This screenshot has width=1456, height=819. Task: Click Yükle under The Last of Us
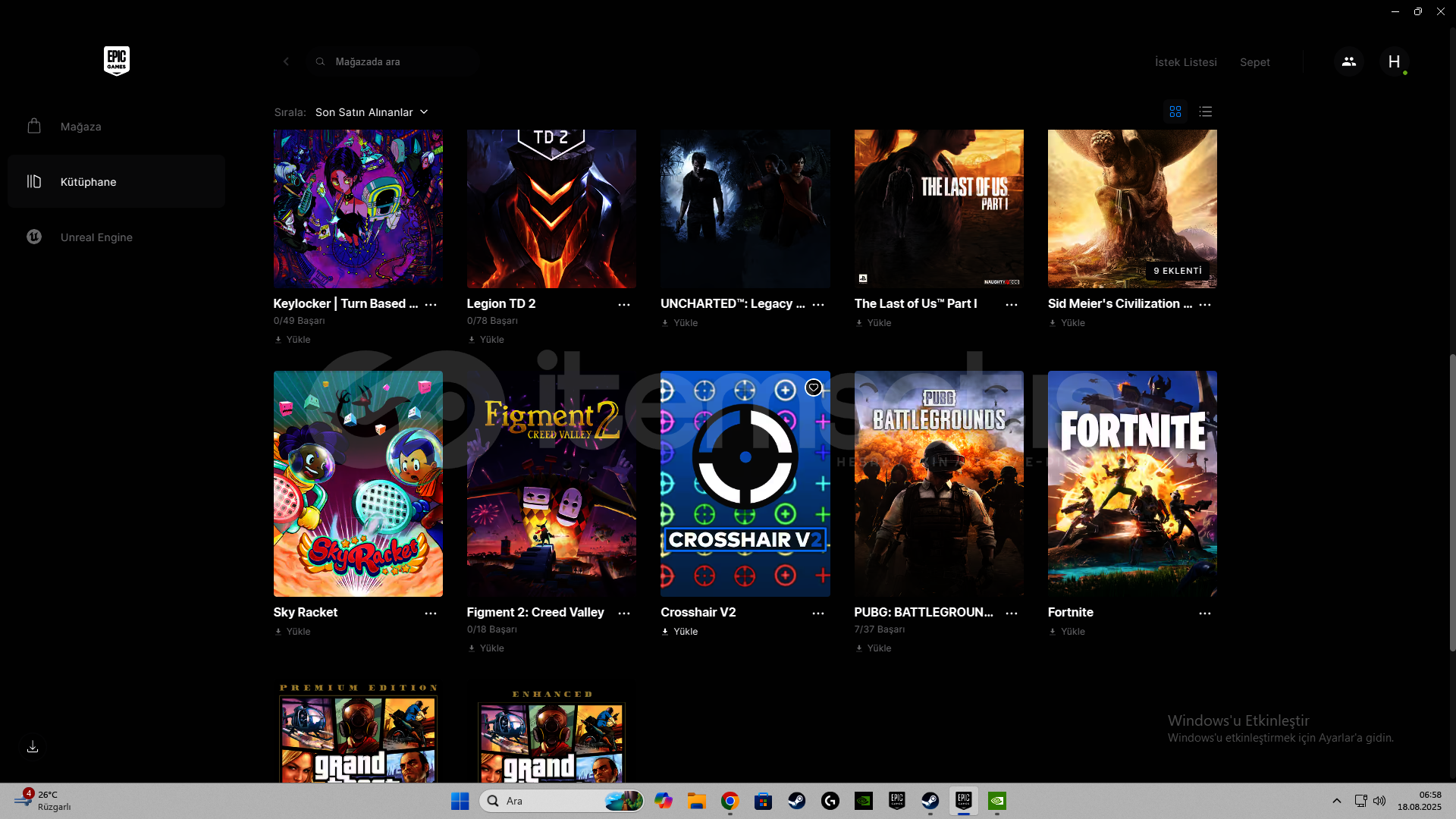coord(874,323)
